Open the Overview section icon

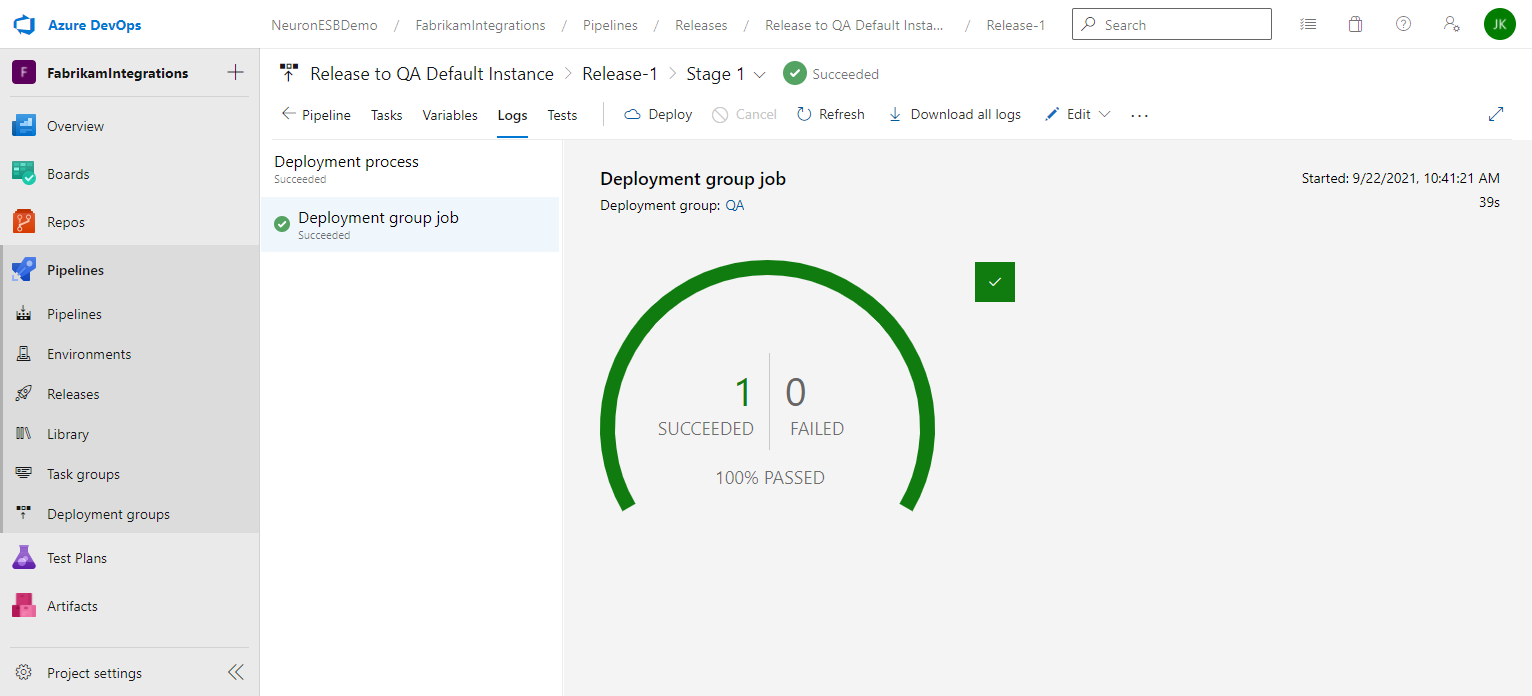[24, 126]
